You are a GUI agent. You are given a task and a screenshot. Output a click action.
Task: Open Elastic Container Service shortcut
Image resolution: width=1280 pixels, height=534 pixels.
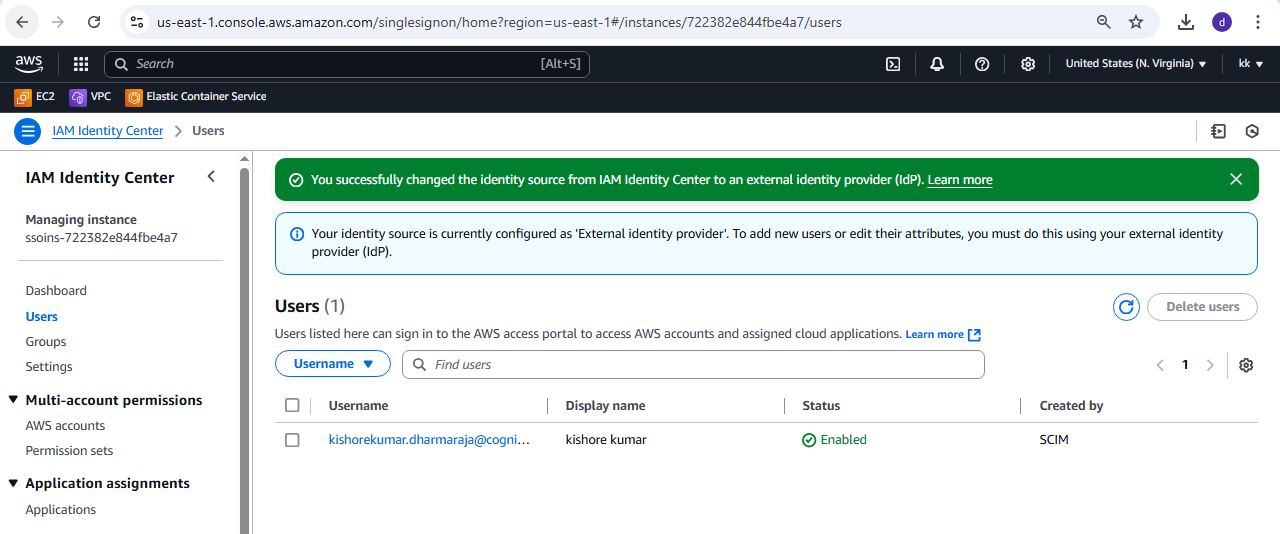(196, 97)
